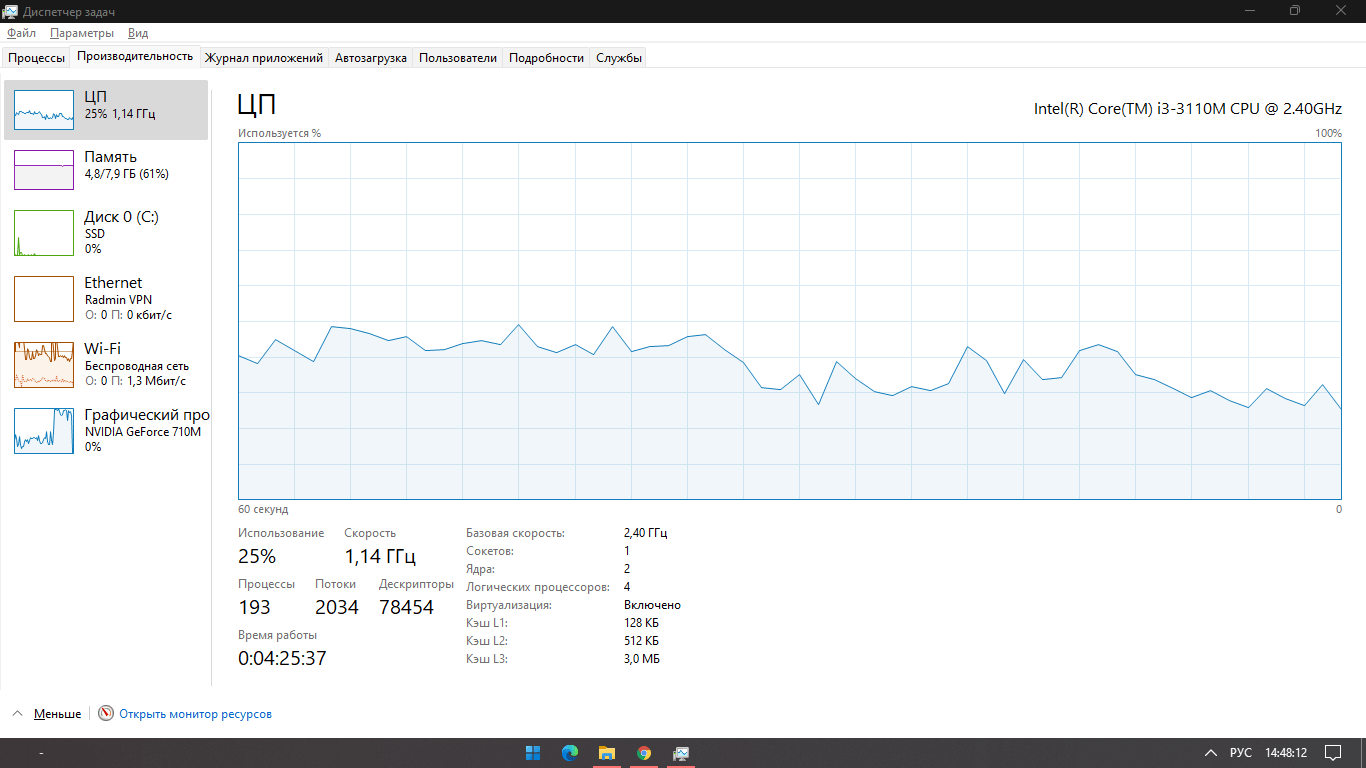Screen dimensions: 1366x768
Task: Select the ЦП mini graph thumbnail
Action: coord(44,109)
